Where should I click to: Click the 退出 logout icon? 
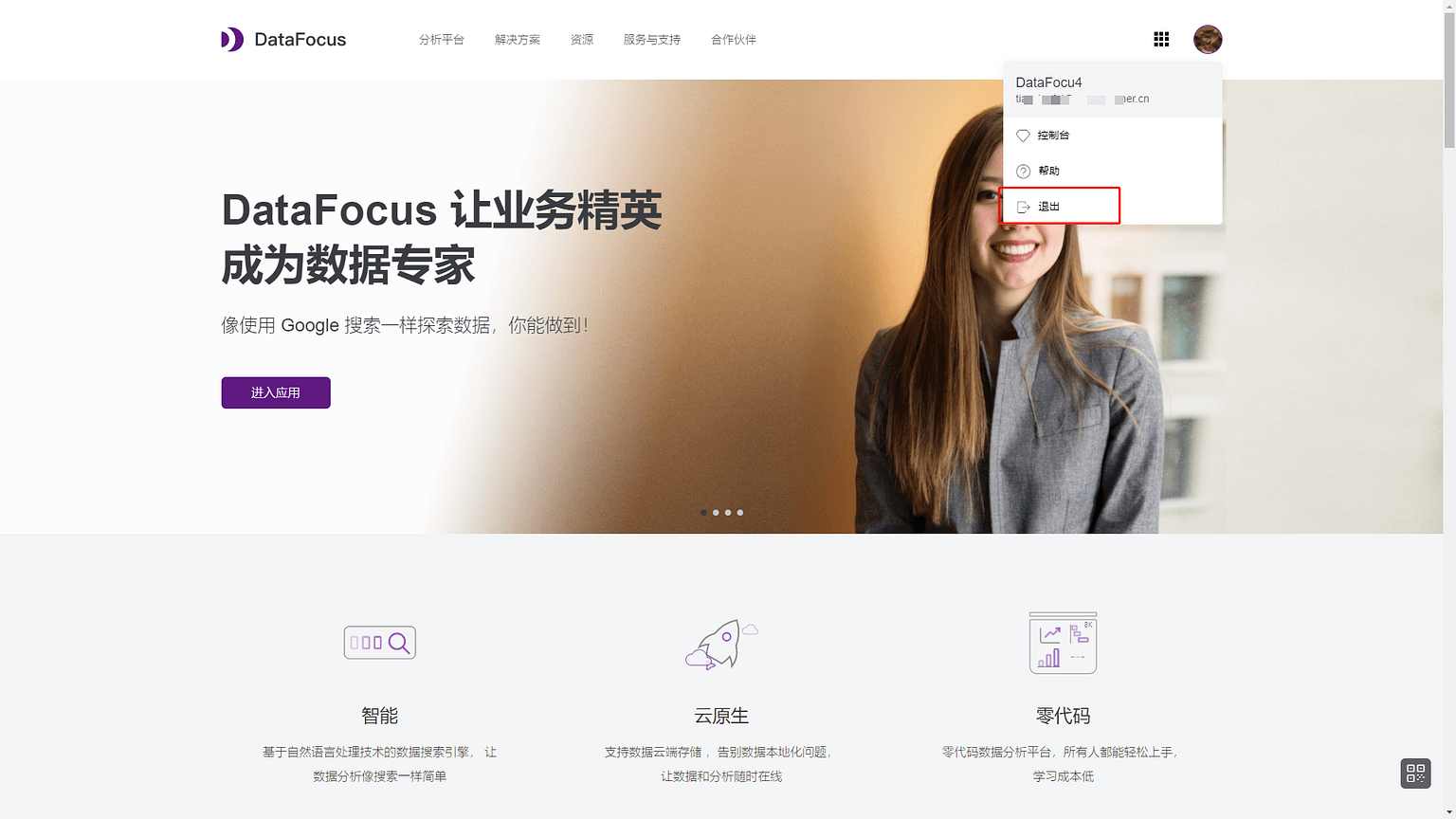[1023, 207]
